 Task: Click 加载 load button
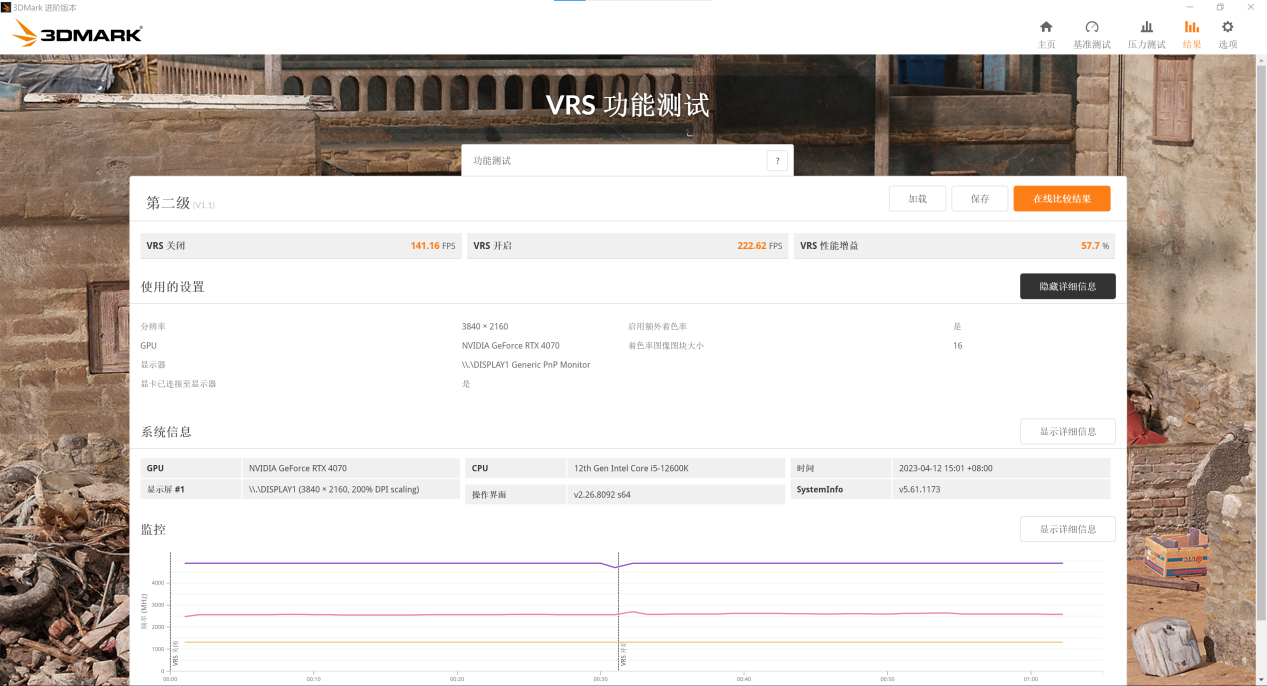917,199
